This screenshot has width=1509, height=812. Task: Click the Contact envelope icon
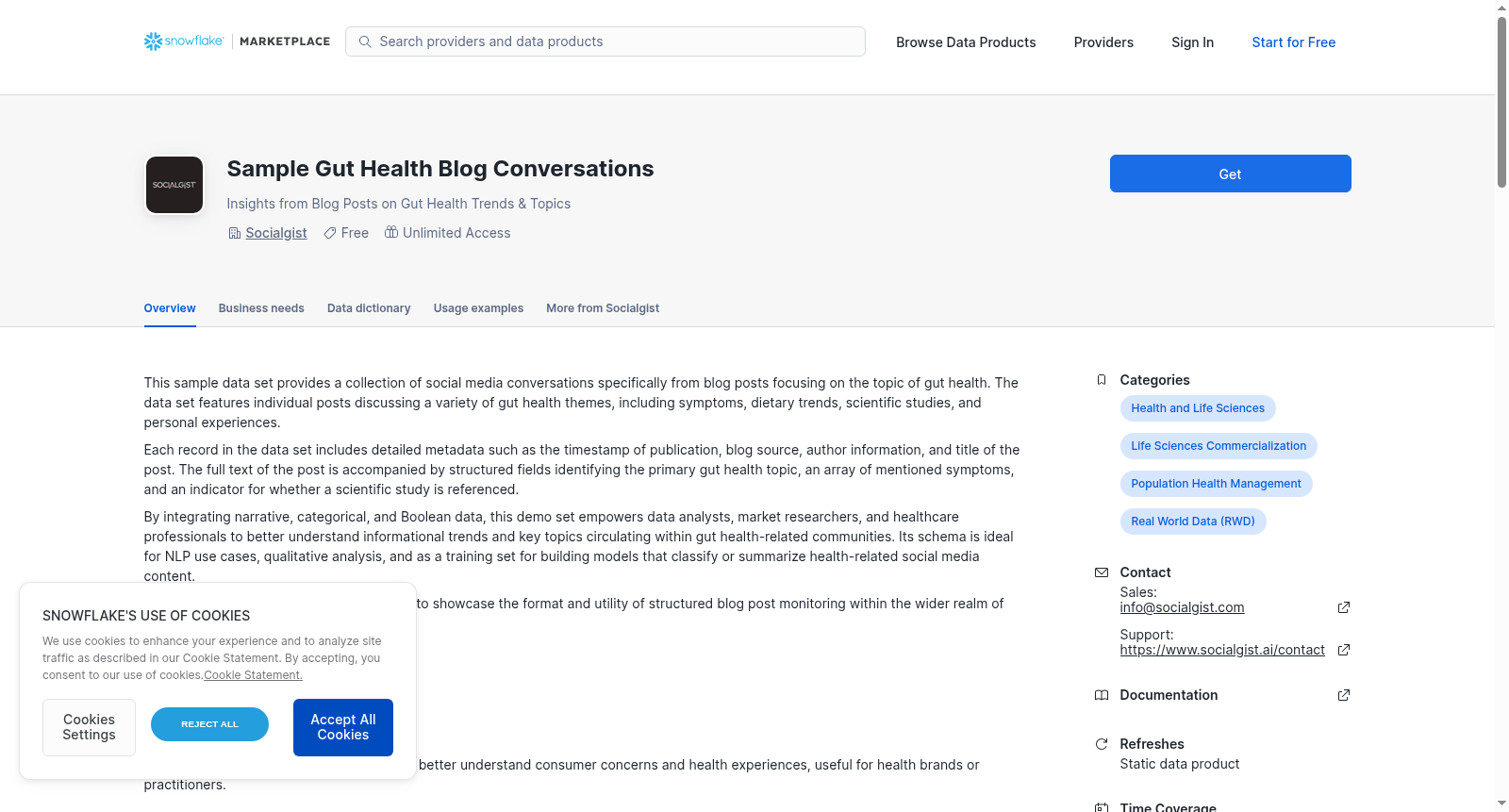[x=1102, y=572]
